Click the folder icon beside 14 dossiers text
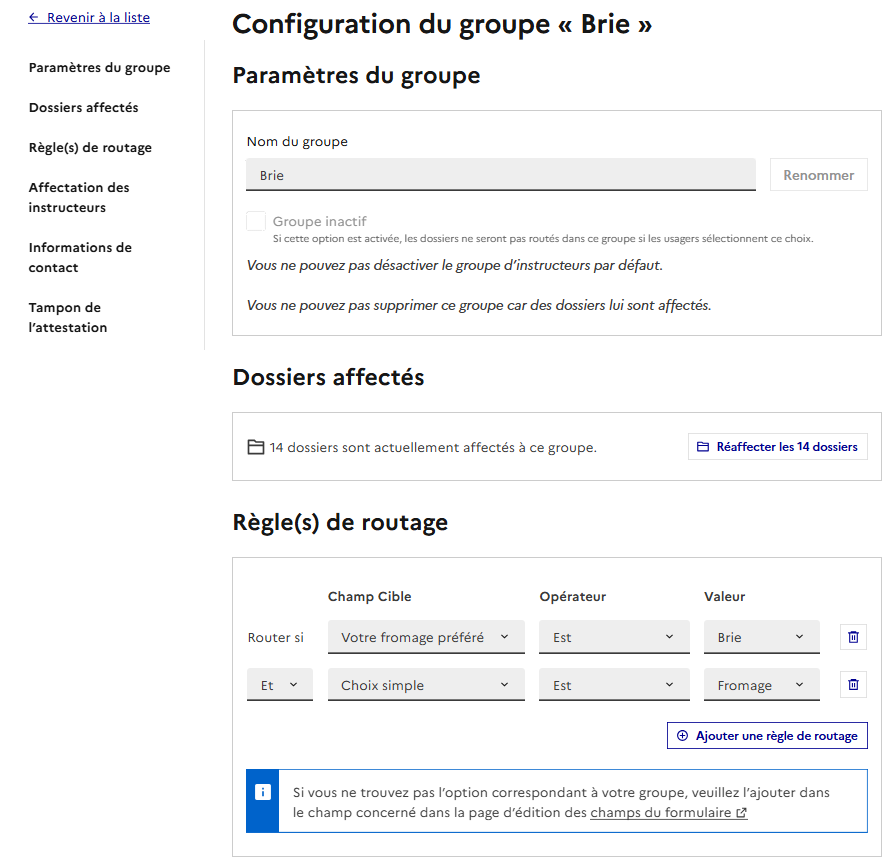 click(256, 447)
